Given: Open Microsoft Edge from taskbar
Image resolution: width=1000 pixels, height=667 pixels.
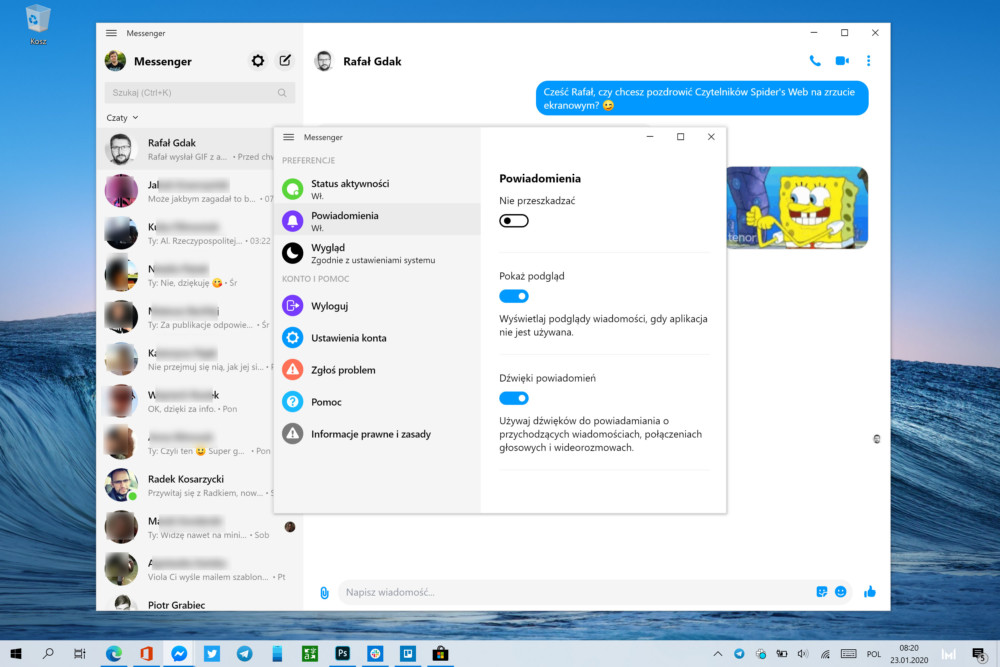Looking at the screenshot, I should [x=114, y=653].
